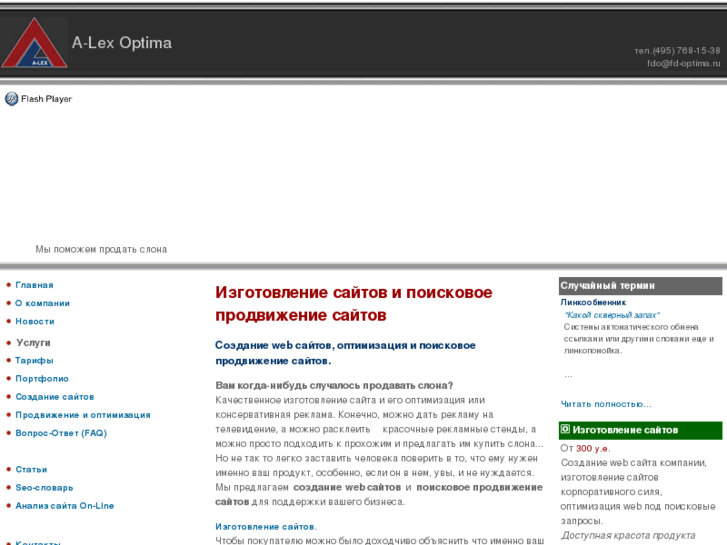Viewport: 727px width, 545px height.
Task: Follow the Изготовление сайтов. link in the article
Action: tap(266, 526)
